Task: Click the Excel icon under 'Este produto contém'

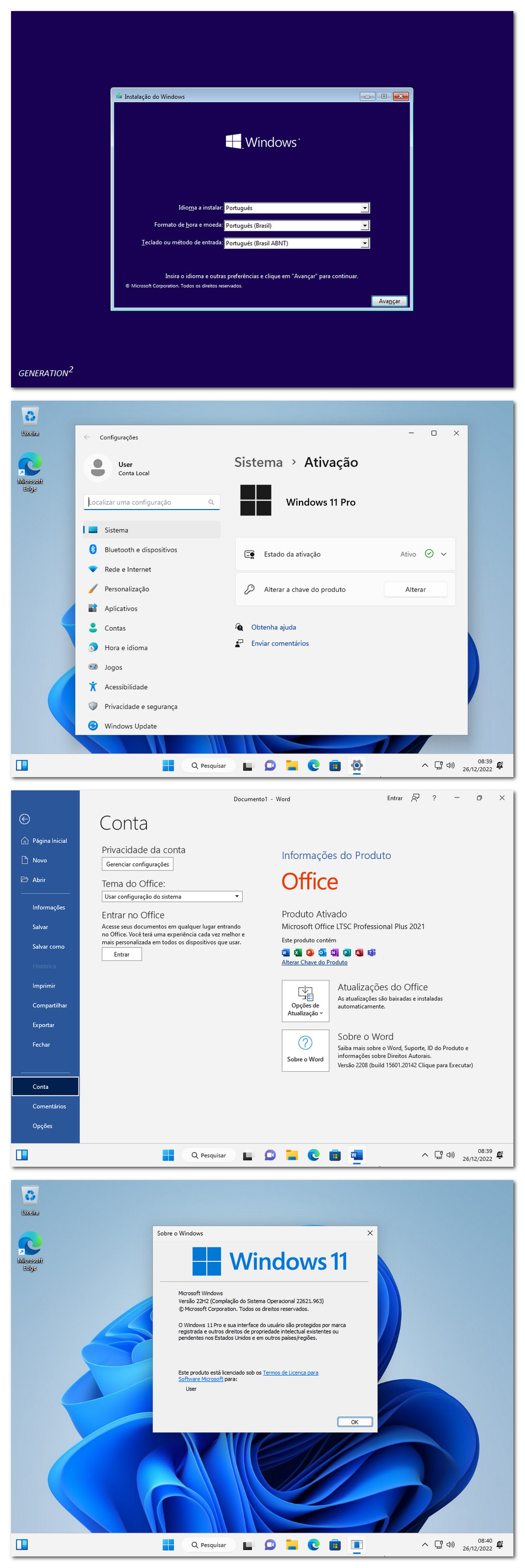Action: tap(298, 953)
